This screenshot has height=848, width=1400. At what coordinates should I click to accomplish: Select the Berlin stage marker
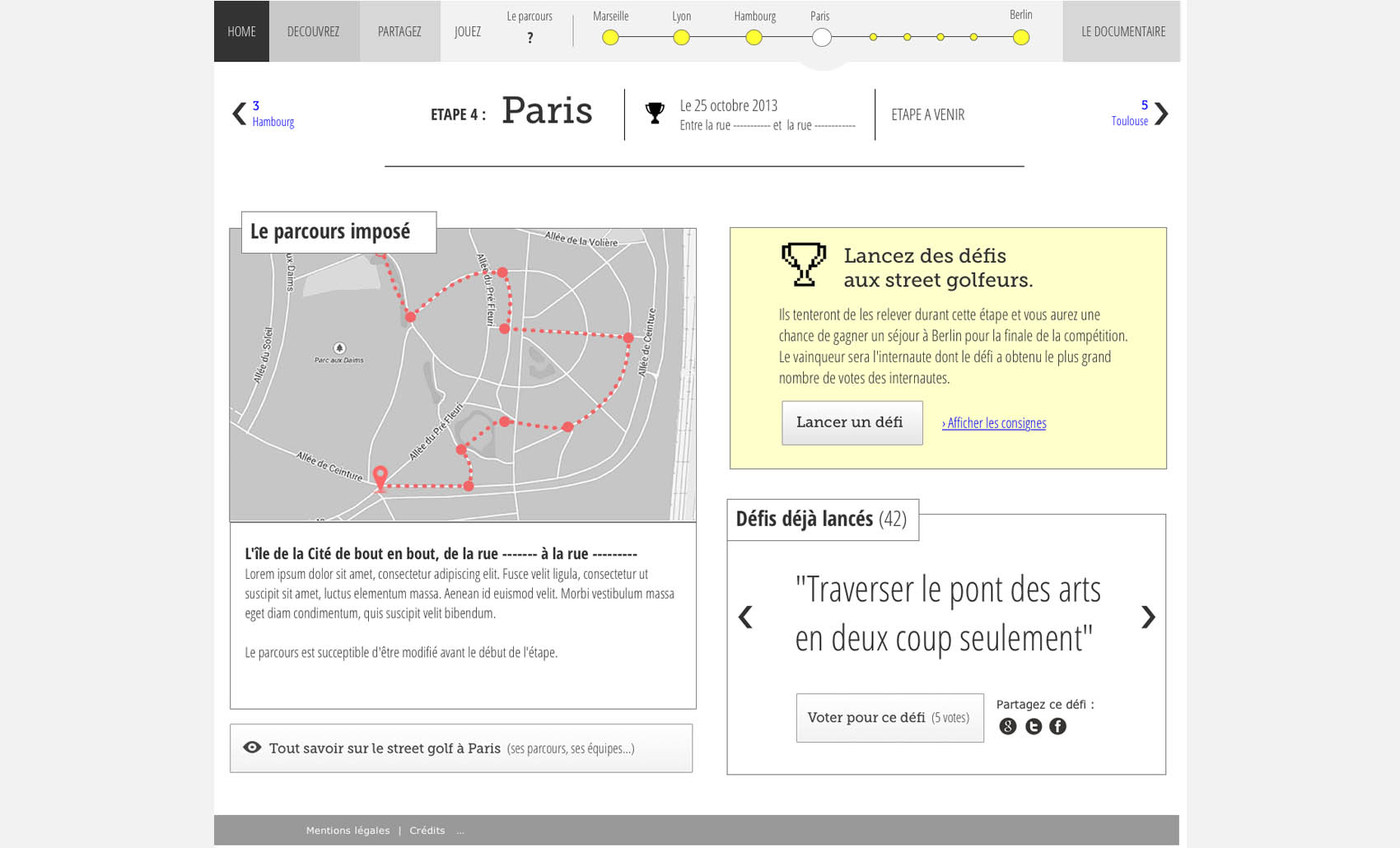pyautogui.click(x=1021, y=37)
